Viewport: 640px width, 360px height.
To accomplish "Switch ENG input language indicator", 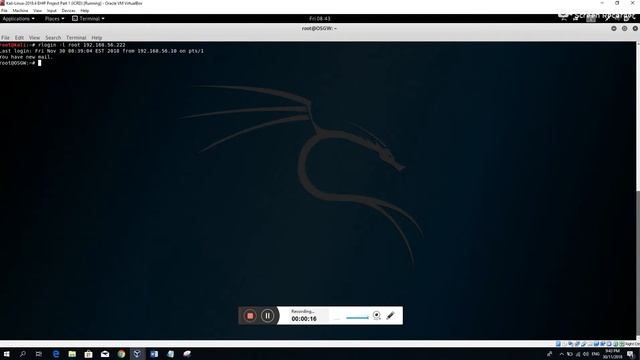I will (x=596, y=354).
